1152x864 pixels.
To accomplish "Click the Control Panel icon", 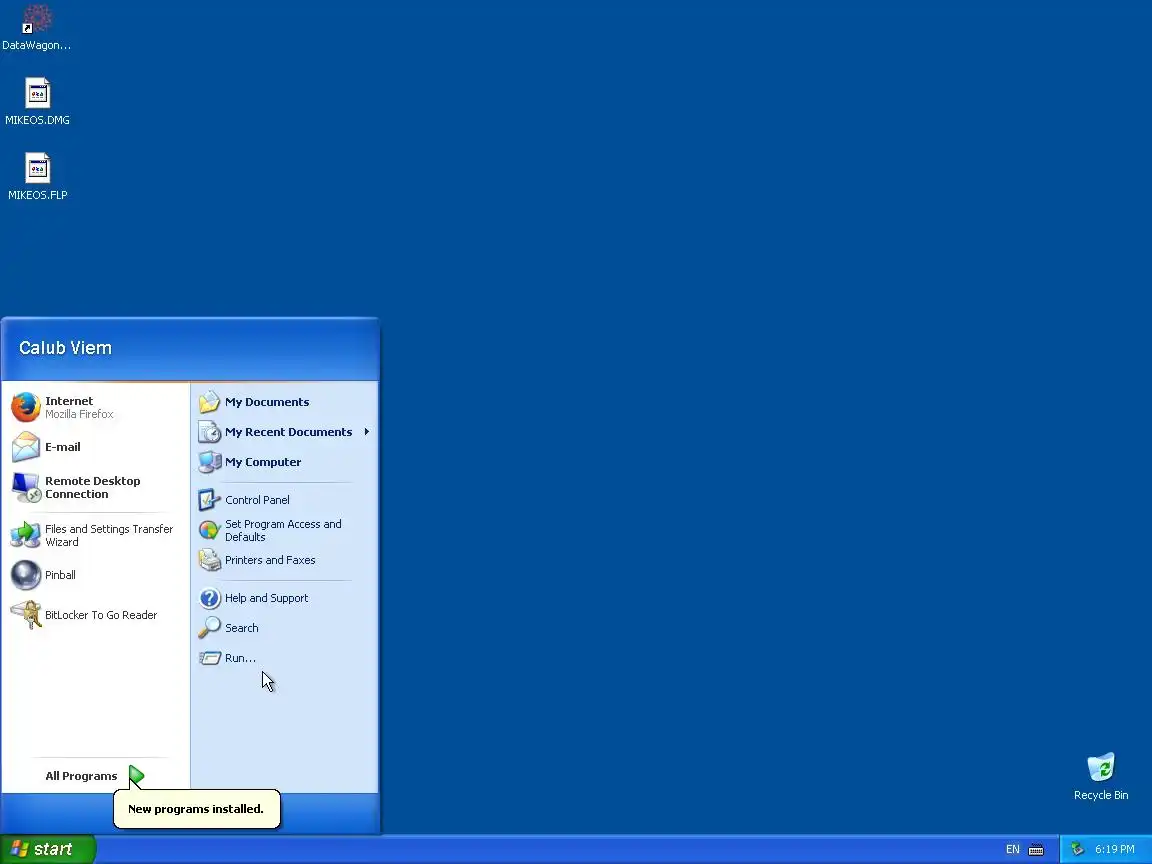I will (209, 500).
